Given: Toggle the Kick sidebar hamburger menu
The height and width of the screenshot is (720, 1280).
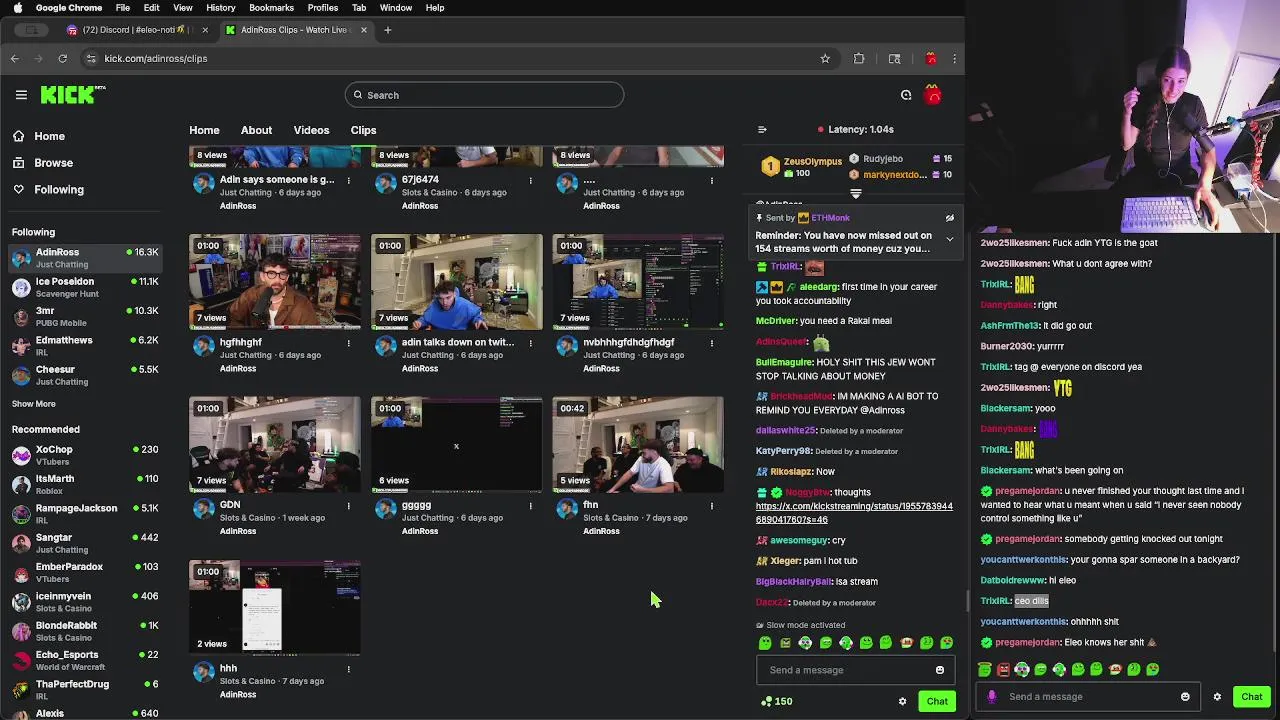Looking at the screenshot, I should coord(21,95).
